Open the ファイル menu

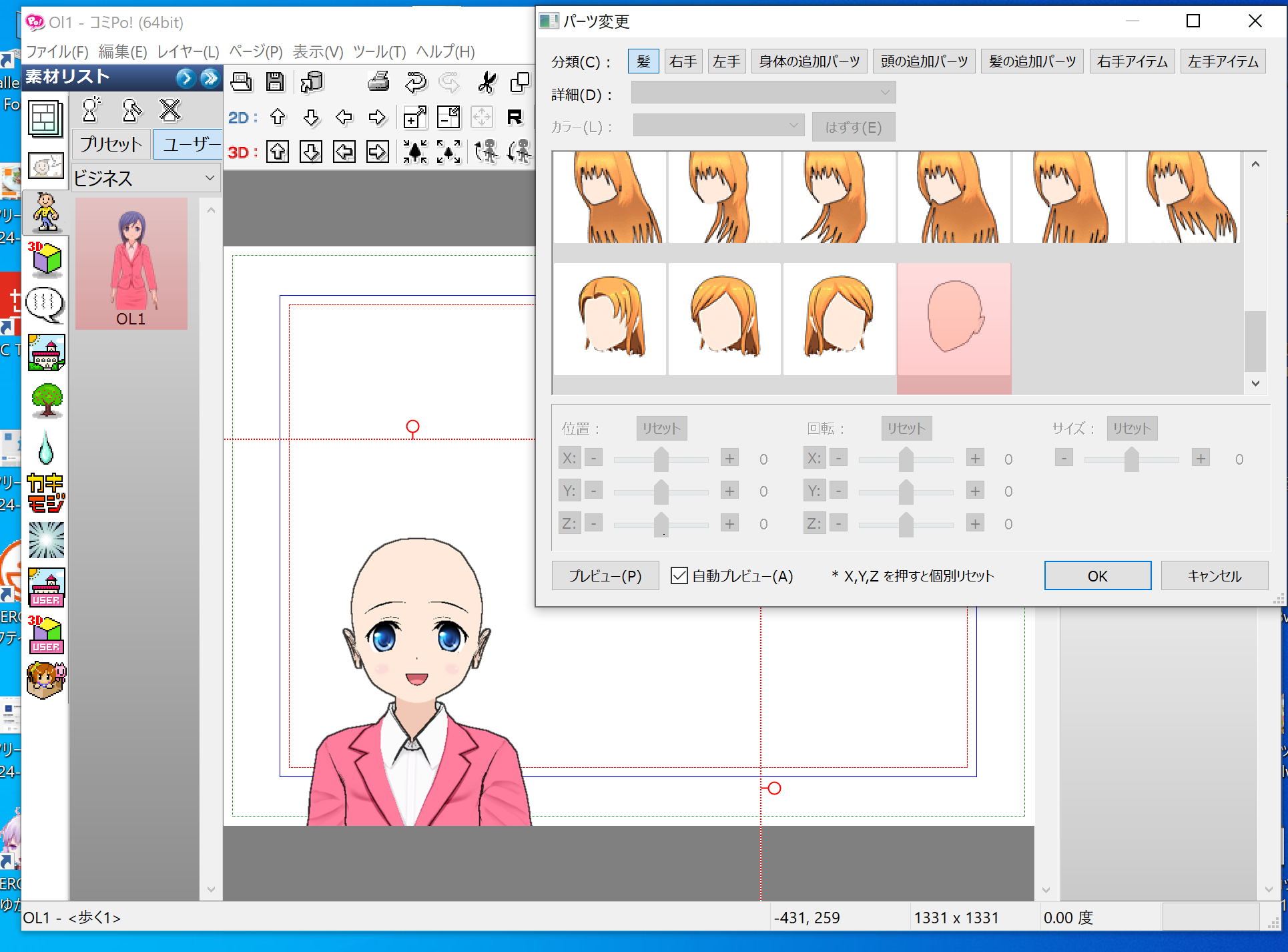(57, 51)
